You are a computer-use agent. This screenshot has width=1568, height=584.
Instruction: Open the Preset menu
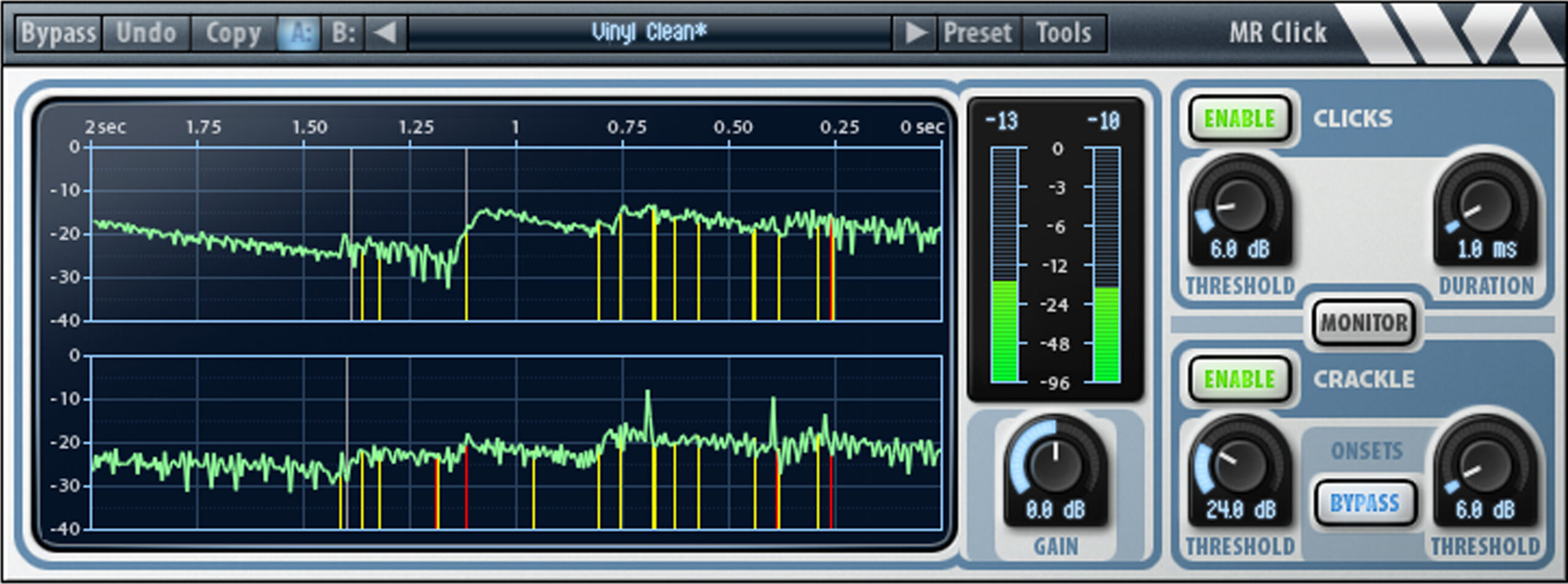(x=978, y=33)
